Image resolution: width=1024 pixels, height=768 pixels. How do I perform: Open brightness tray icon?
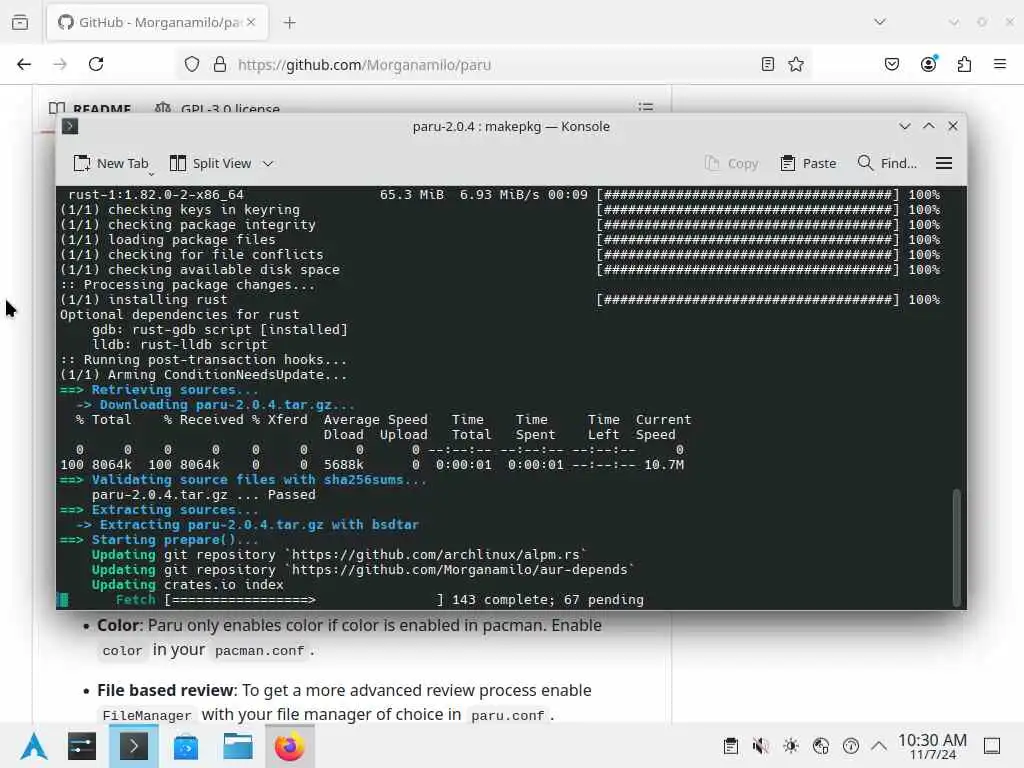(791, 746)
